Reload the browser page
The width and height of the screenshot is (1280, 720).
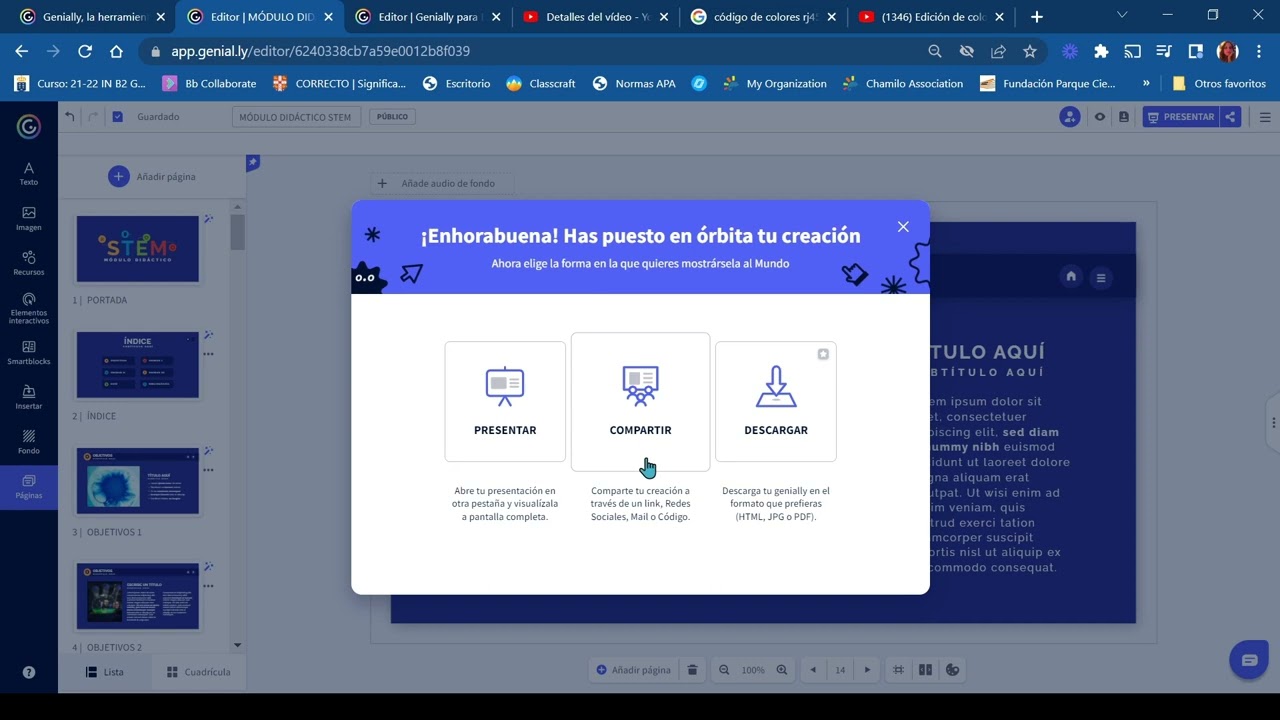pos(85,51)
